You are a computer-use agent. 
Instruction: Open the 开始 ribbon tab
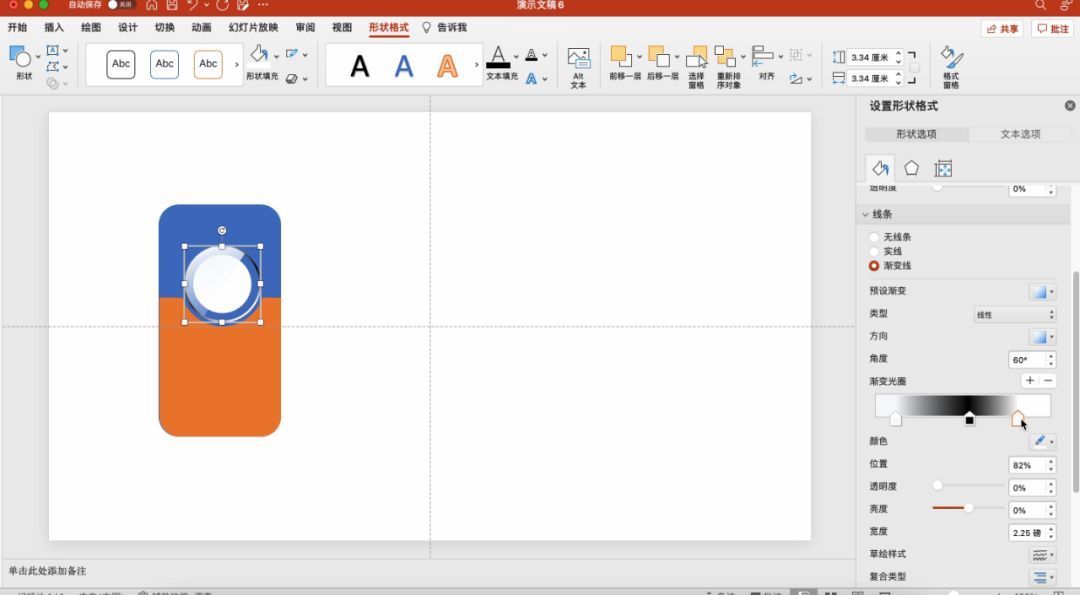pyautogui.click(x=17, y=28)
